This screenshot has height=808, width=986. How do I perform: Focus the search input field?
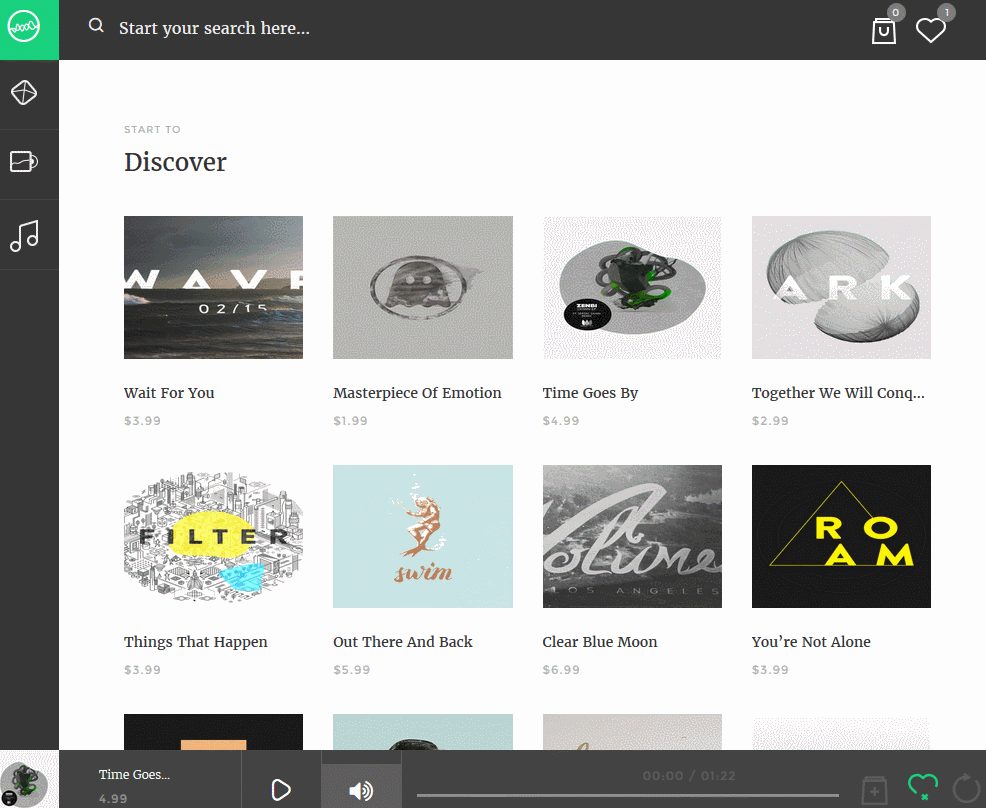[x=214, y=28]
